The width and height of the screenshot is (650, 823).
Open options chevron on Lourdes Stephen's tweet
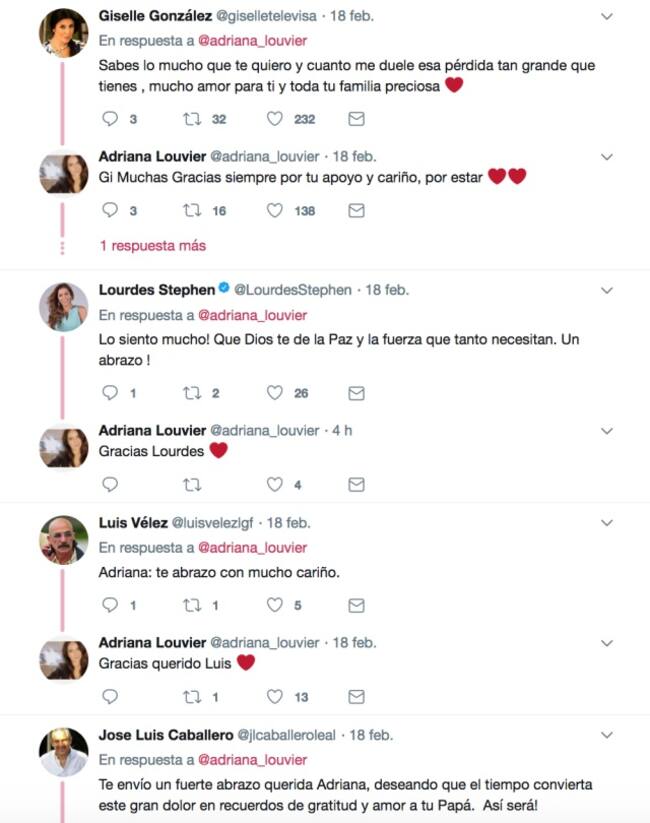607,291
